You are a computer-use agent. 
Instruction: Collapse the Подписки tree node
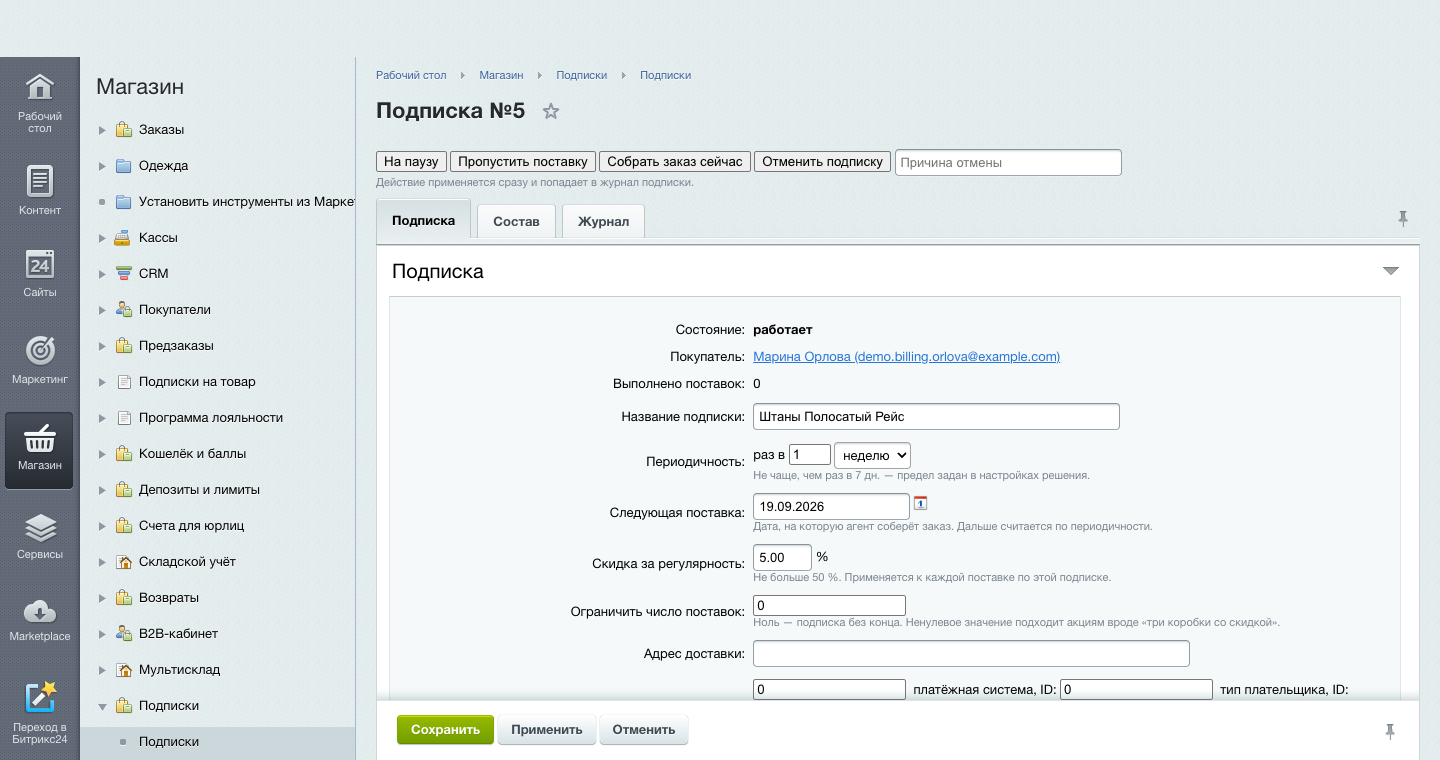point(102,706)
